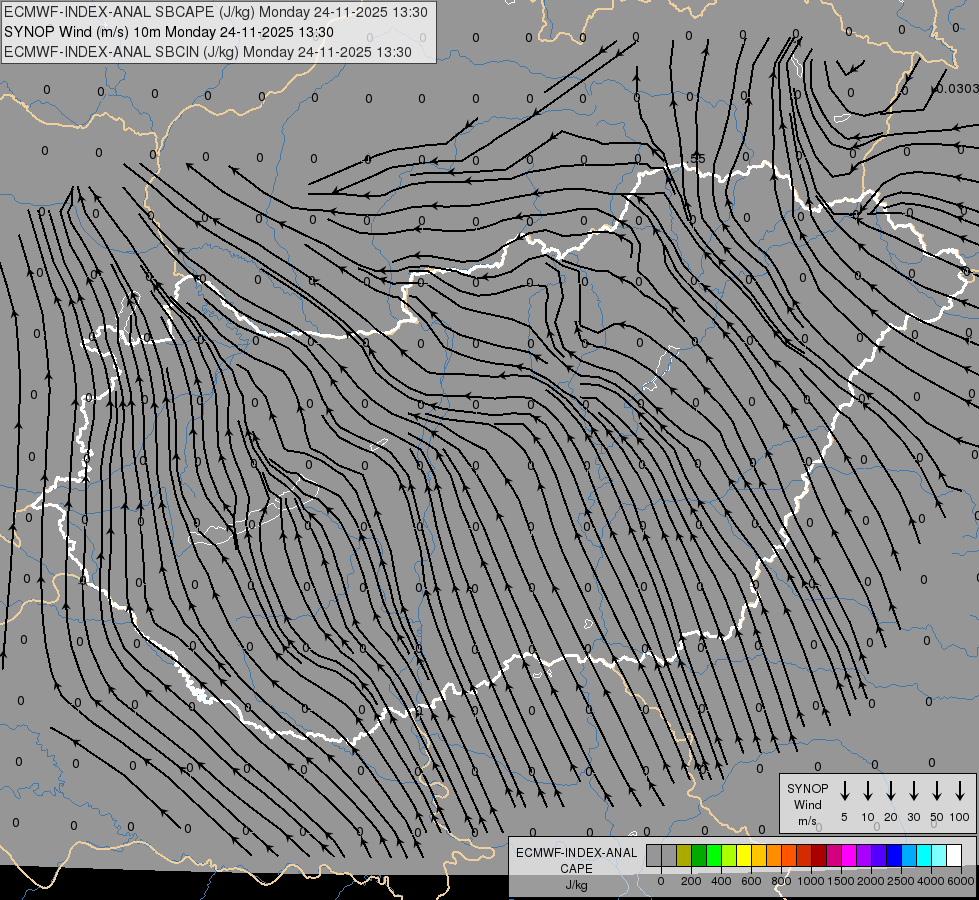The image size is (979, 900).
Task: Select the bright magenta CAPE legend swatch
Action: click(x=849, y=855)
